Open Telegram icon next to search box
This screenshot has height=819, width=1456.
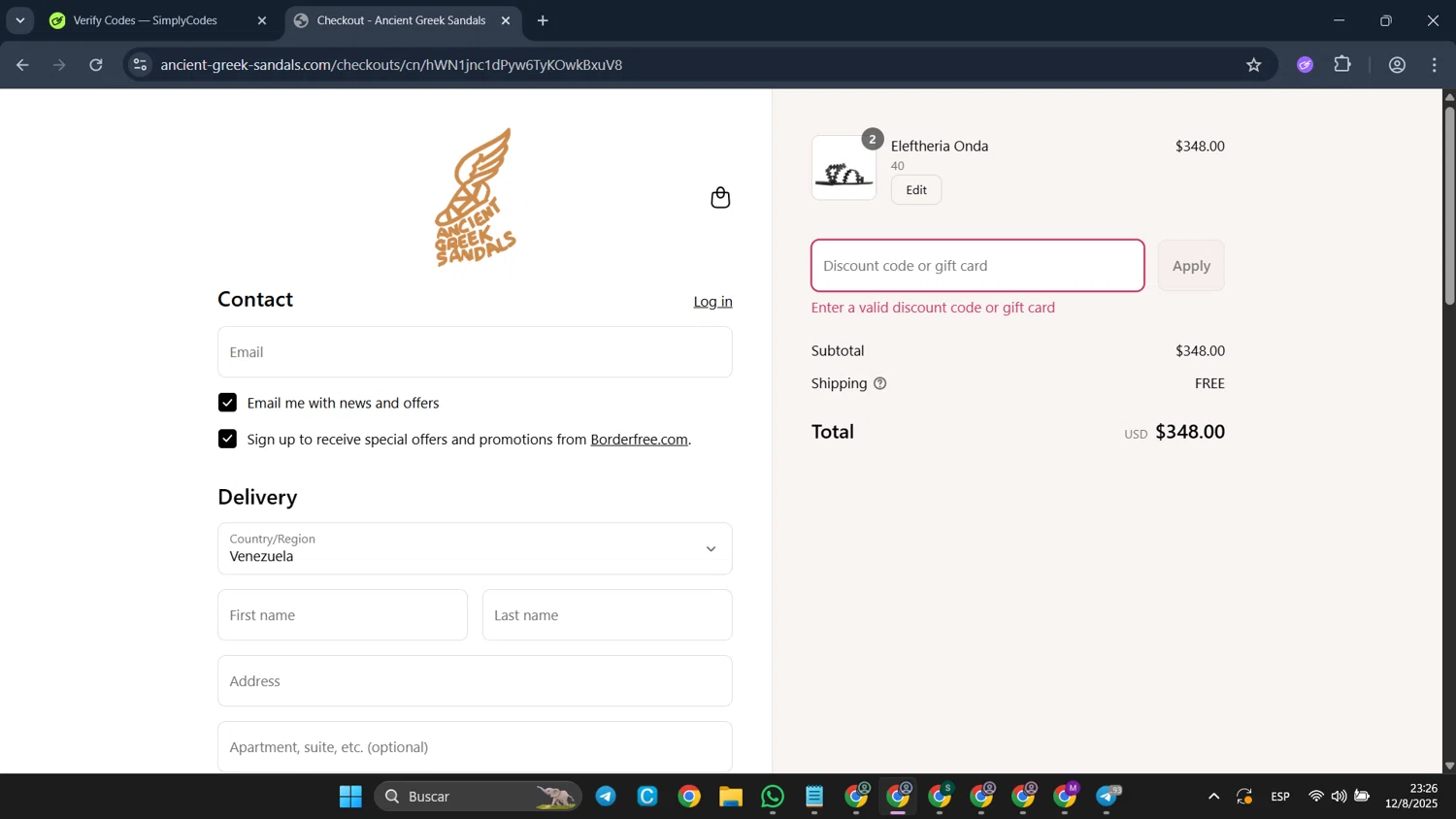(x=606, y=797)
